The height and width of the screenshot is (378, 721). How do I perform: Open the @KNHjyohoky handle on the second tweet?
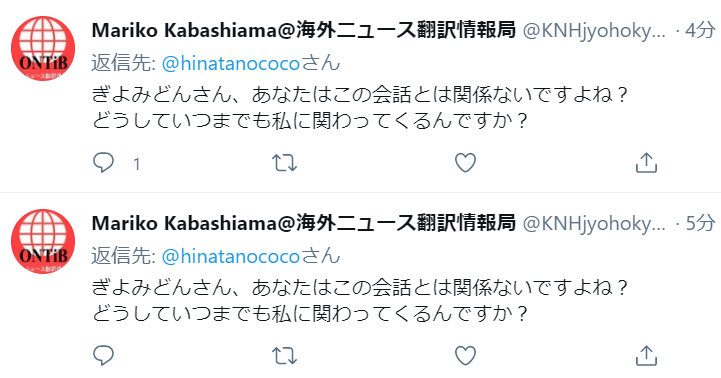click(594, 224)
